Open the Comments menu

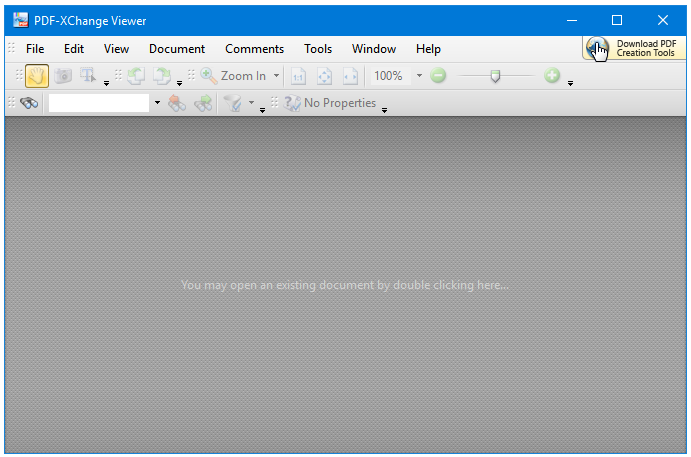point(254,49)
